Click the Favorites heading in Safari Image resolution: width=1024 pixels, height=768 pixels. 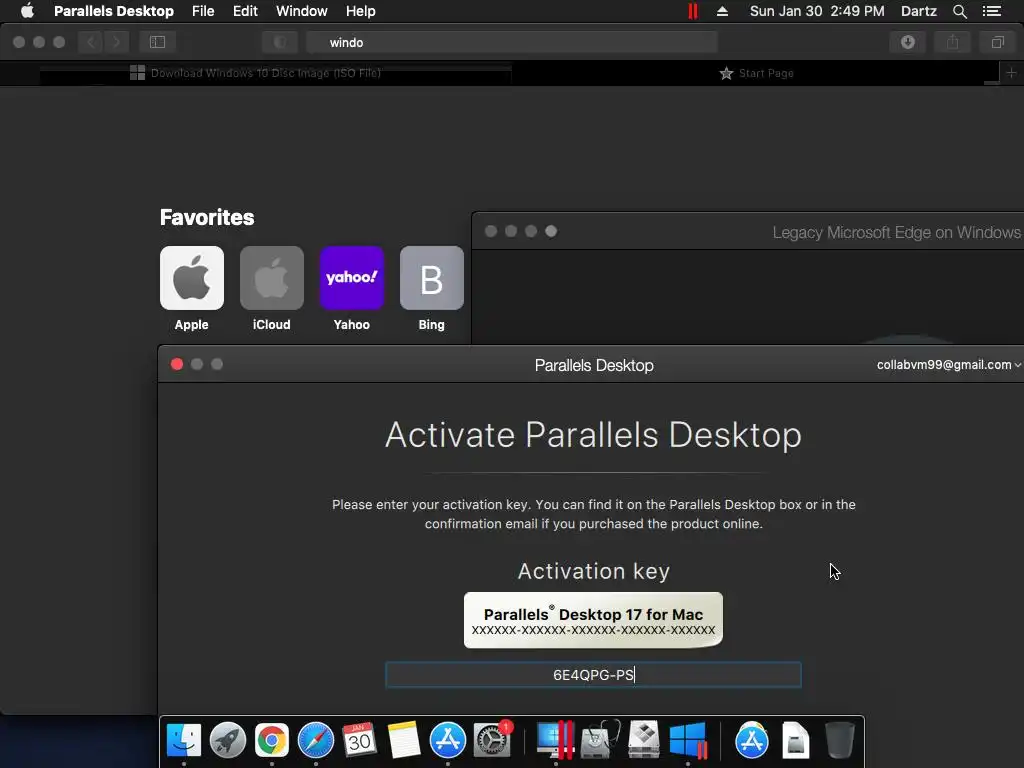tap(207, 217)
